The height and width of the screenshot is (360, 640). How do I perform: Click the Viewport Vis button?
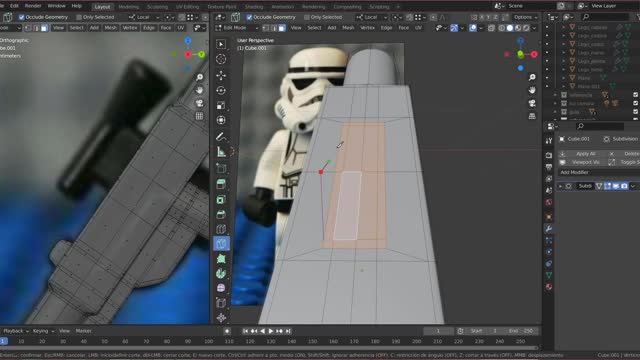(x=581, y=162)
